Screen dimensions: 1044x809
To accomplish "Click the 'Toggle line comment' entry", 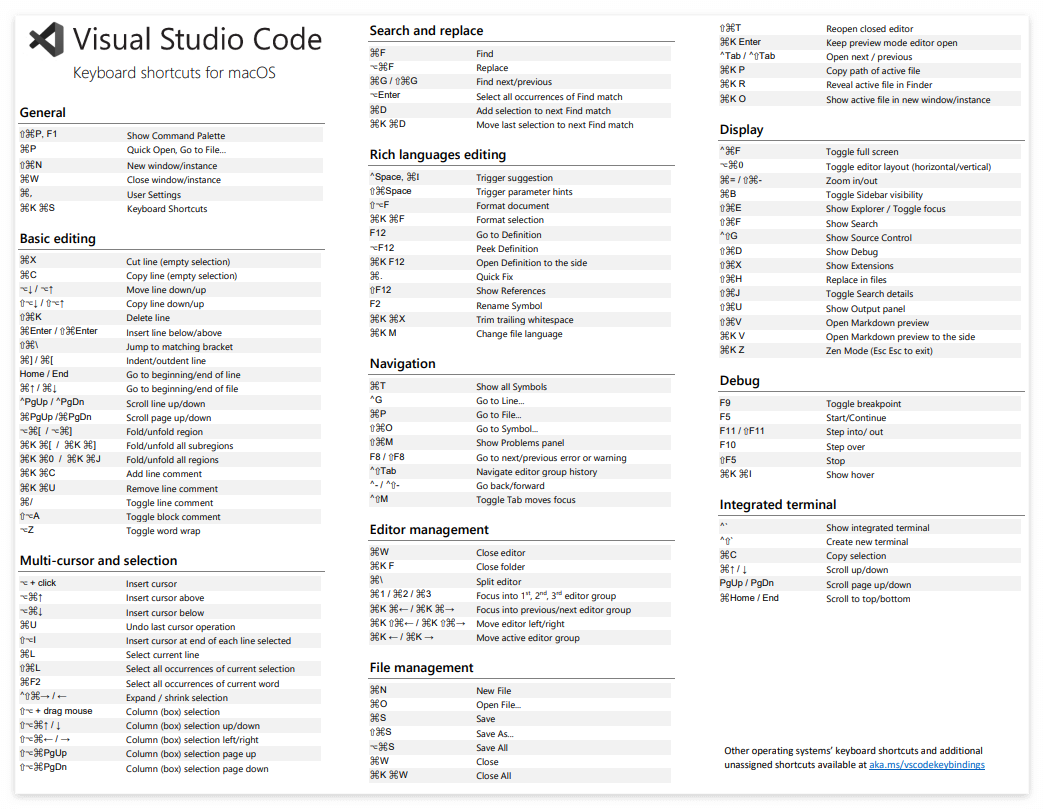I will pos(170,503).
